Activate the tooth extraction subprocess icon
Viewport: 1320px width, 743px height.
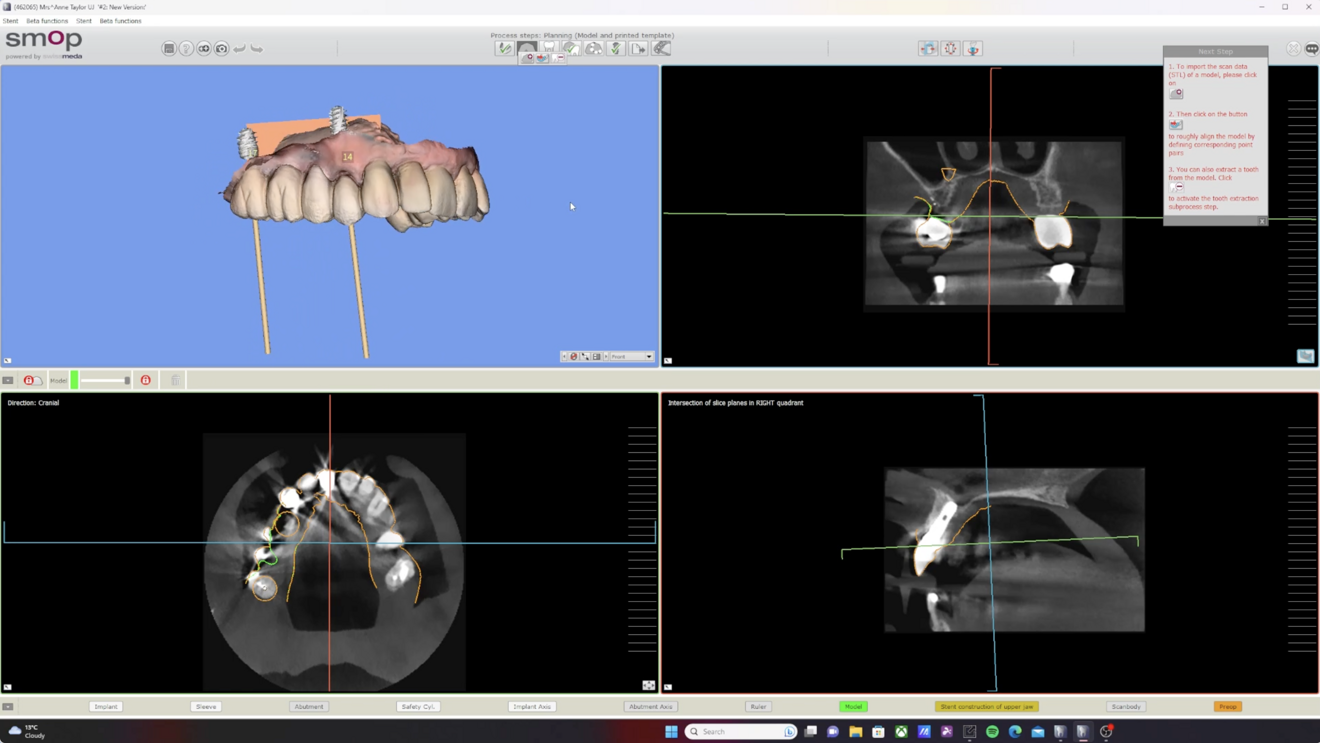(x=559, y=58)
